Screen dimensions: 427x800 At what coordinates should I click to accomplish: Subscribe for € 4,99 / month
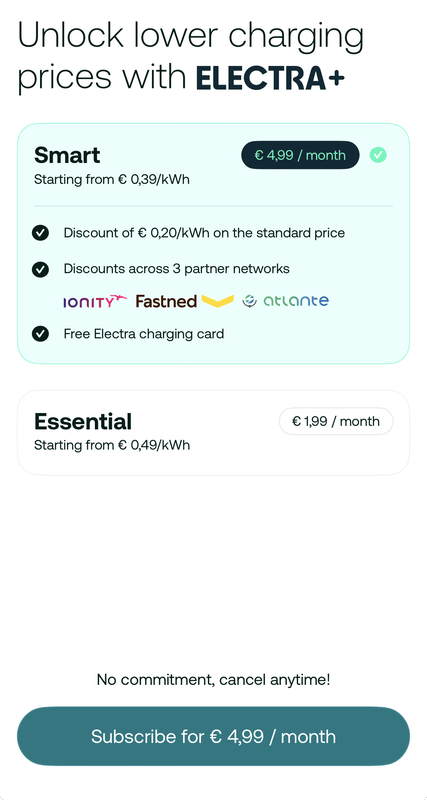click(x=213, y=736)
